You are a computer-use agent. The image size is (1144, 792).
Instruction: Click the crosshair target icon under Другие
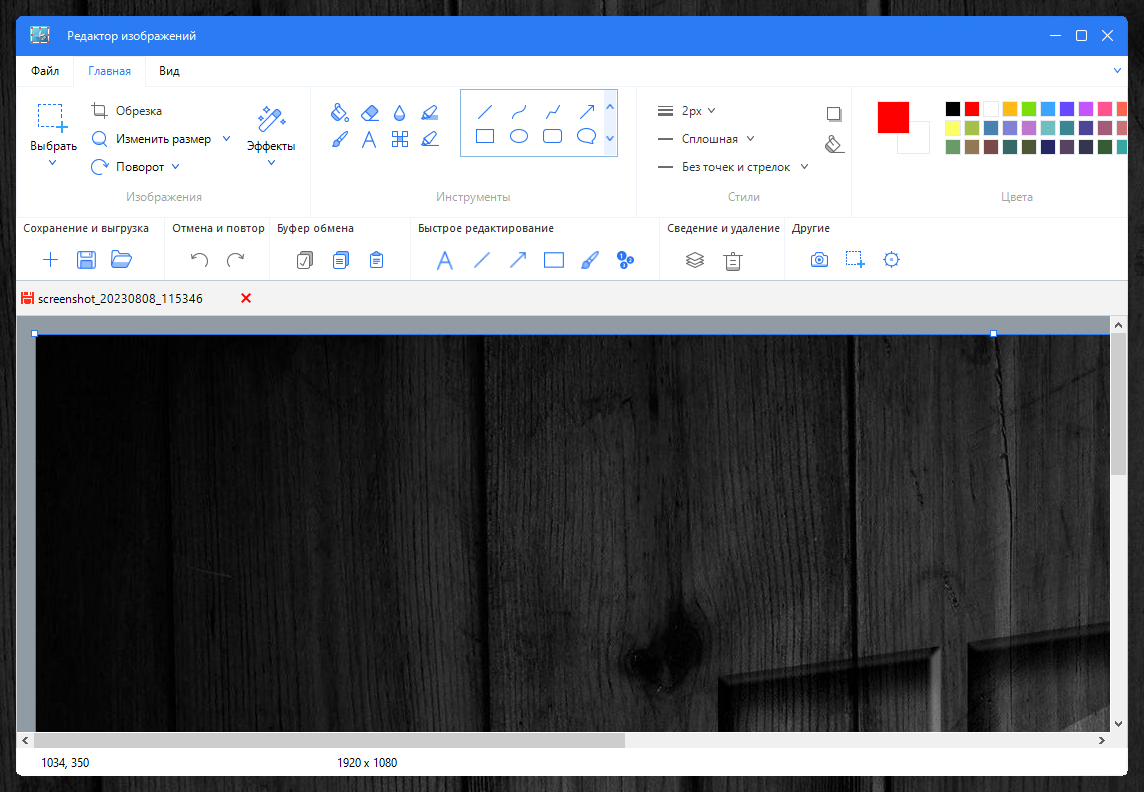(x=892, y=260)
